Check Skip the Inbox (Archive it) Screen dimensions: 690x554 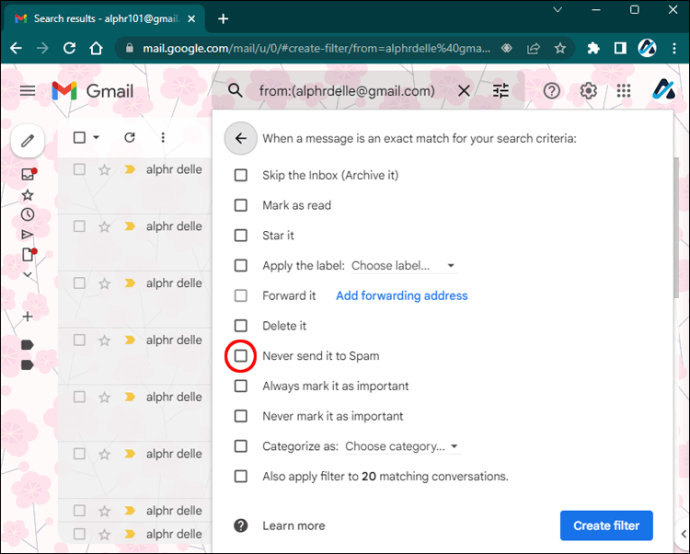[x=241, y=175]
